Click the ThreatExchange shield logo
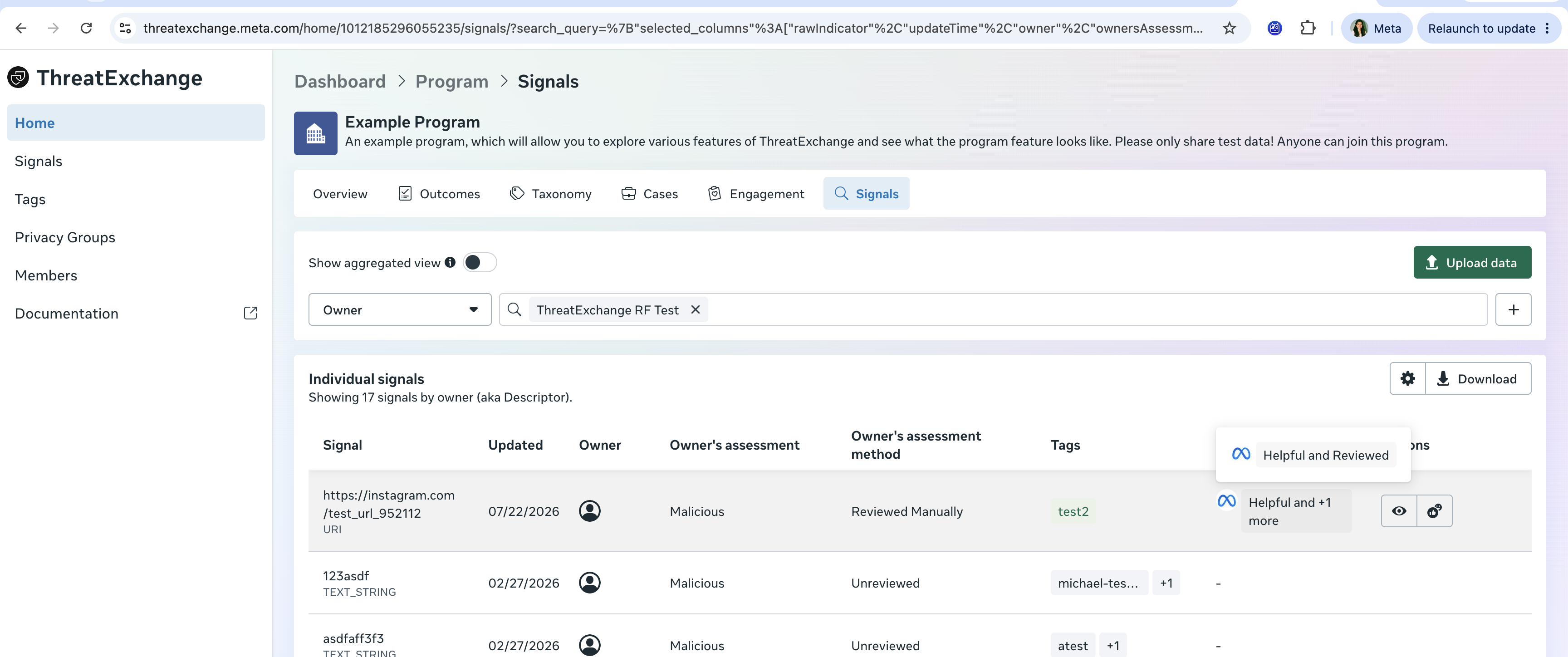The width and height of the screenshot is (1568, 657). click(18, 77)
